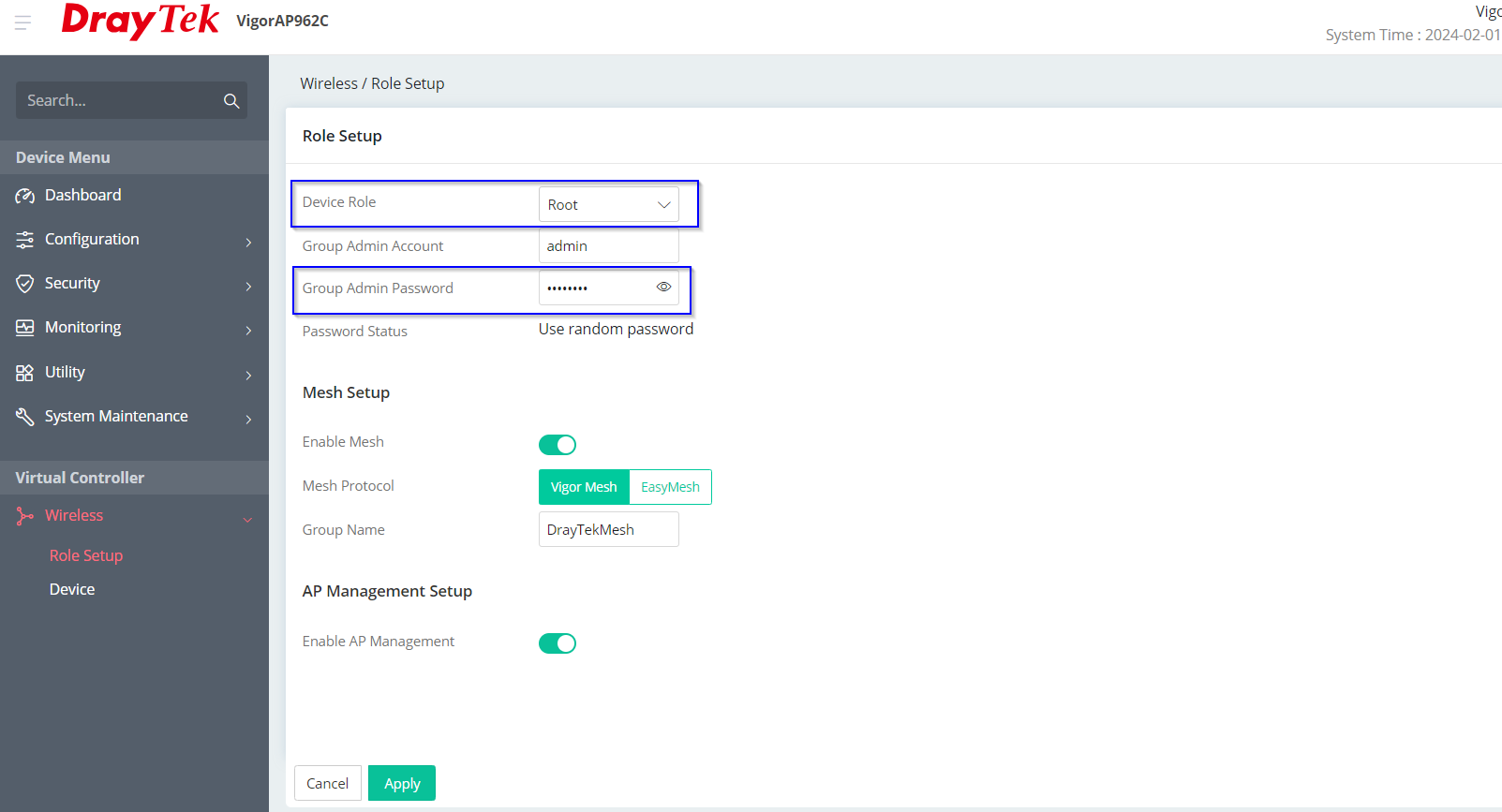Click the Security shield icon
Screen dimensions: 1502x812
pyautogui.click(x=25, y=284)
